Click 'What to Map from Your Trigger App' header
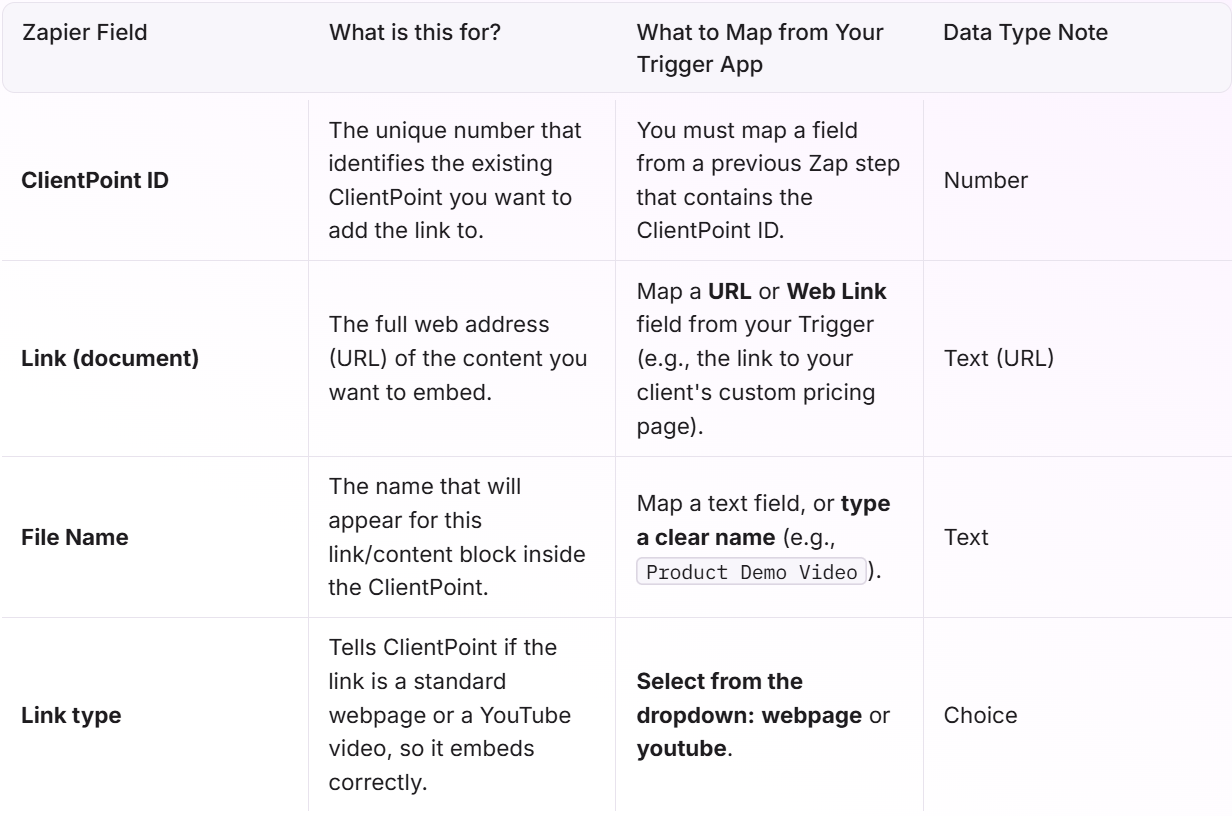1232x816 pixels. 760,44
